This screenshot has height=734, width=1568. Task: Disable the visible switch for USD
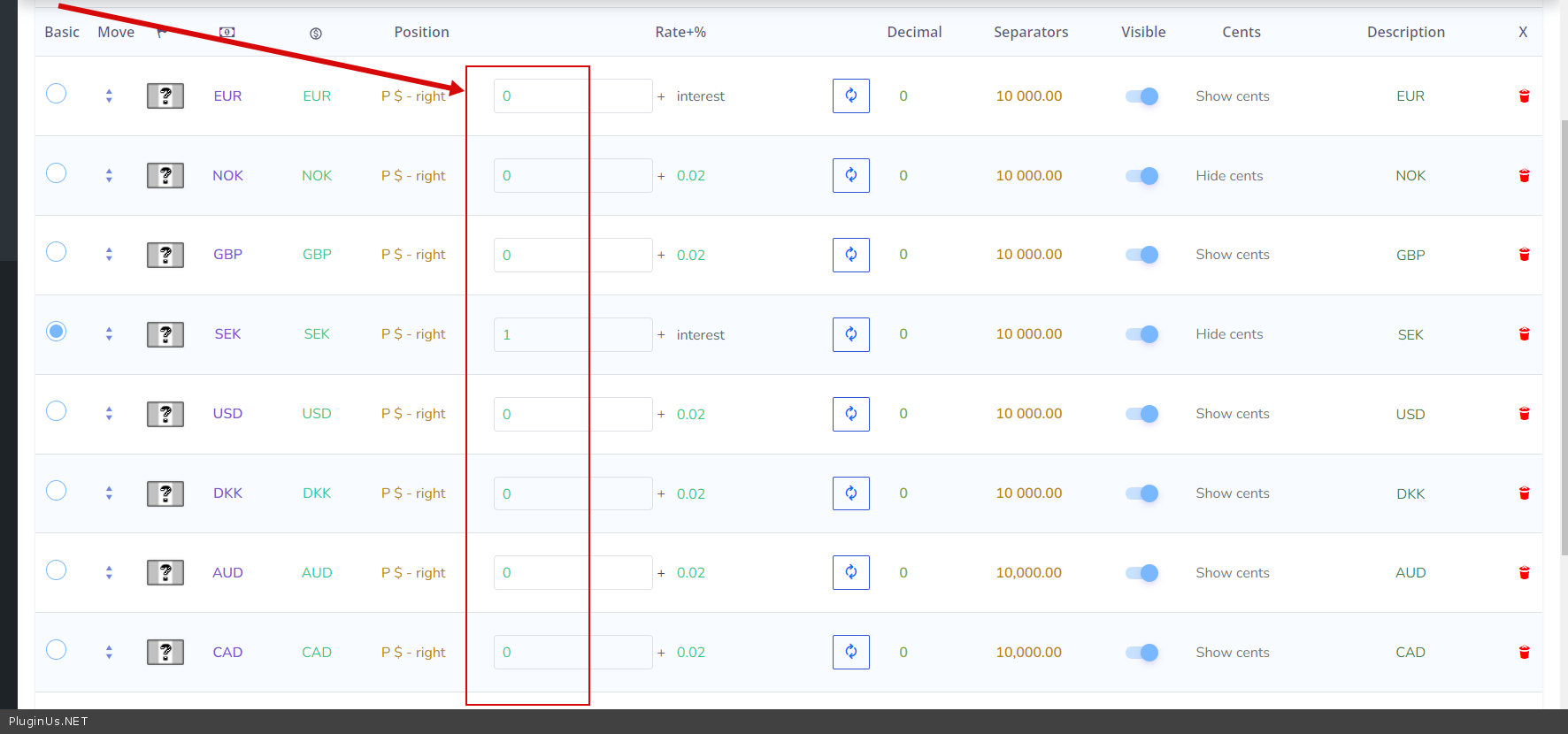1141,414
